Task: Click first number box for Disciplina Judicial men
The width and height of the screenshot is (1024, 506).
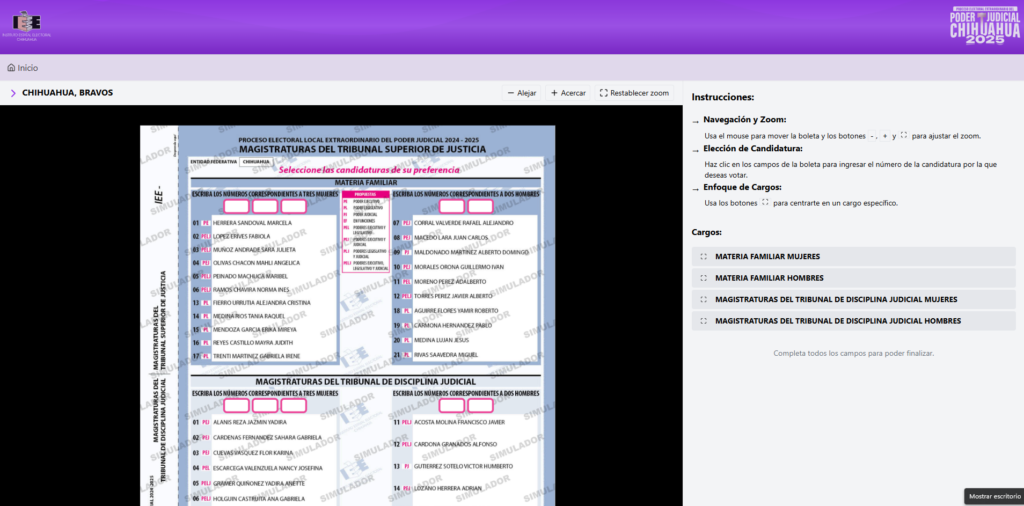Action: point(452,405)
